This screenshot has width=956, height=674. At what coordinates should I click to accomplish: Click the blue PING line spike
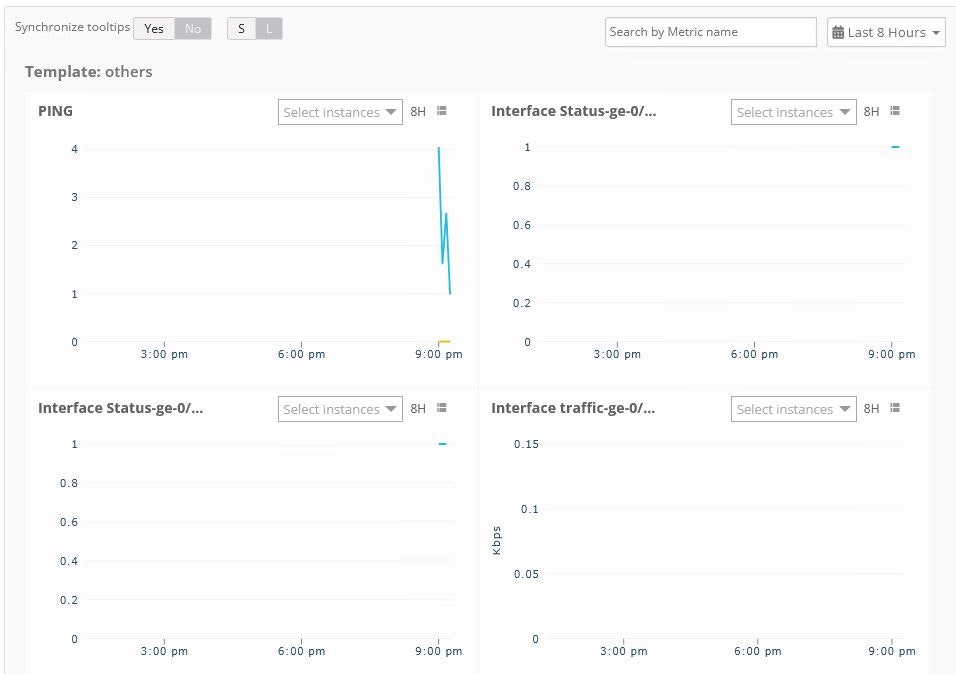[x=443, y=221]
